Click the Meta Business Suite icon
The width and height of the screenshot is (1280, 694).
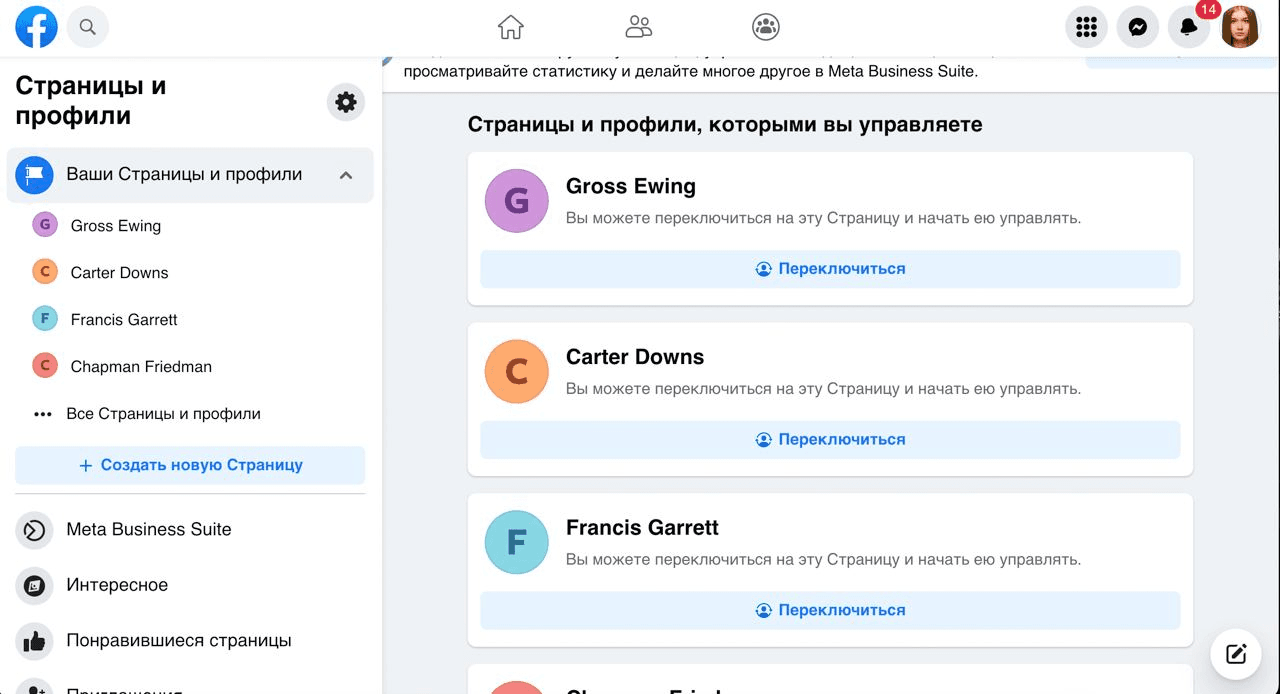click(x=35, y=530)
